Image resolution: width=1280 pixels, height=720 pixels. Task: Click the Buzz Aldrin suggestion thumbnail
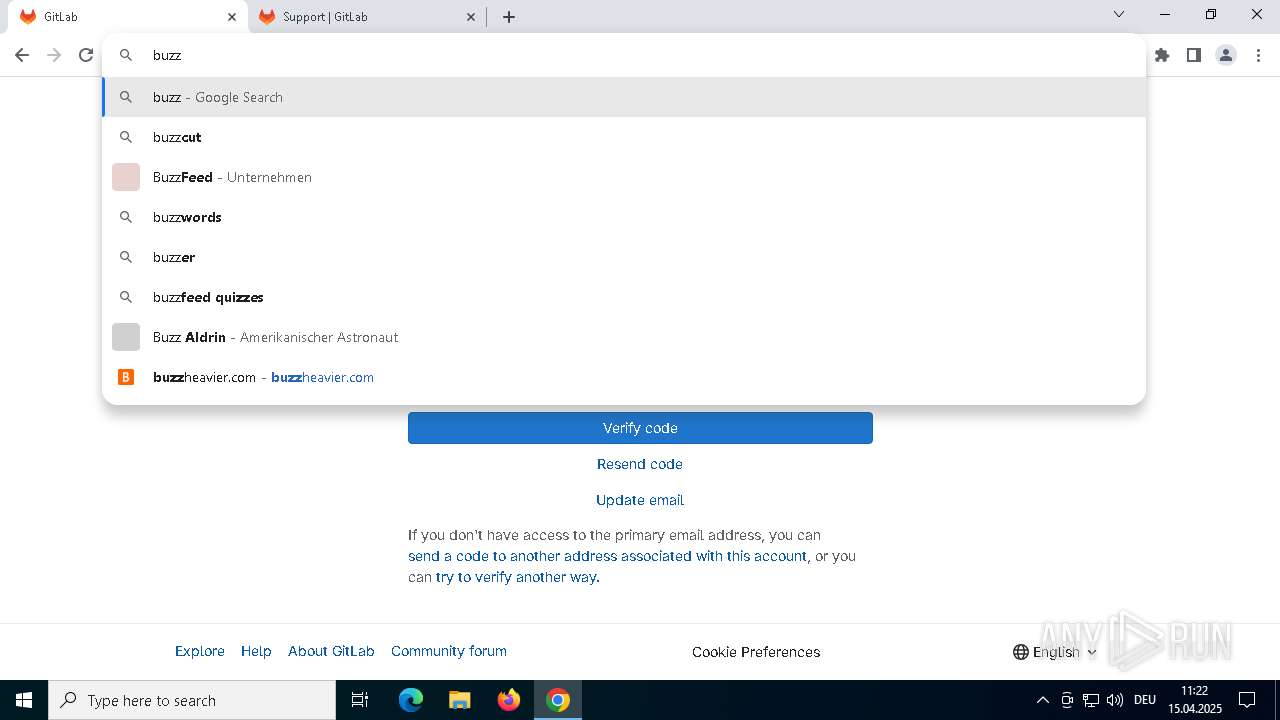coord(126,337)
